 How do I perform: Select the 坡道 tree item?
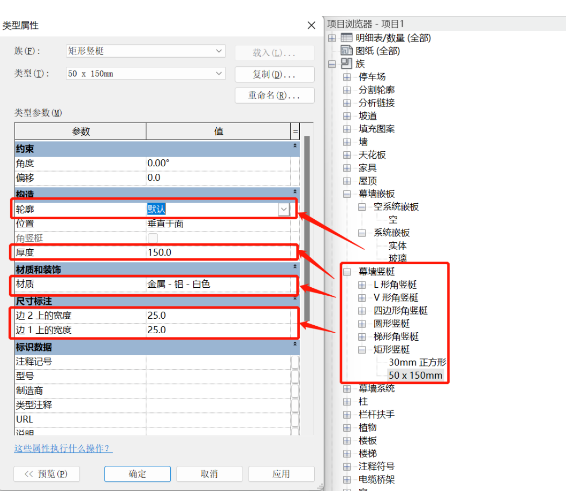(368, 116)
